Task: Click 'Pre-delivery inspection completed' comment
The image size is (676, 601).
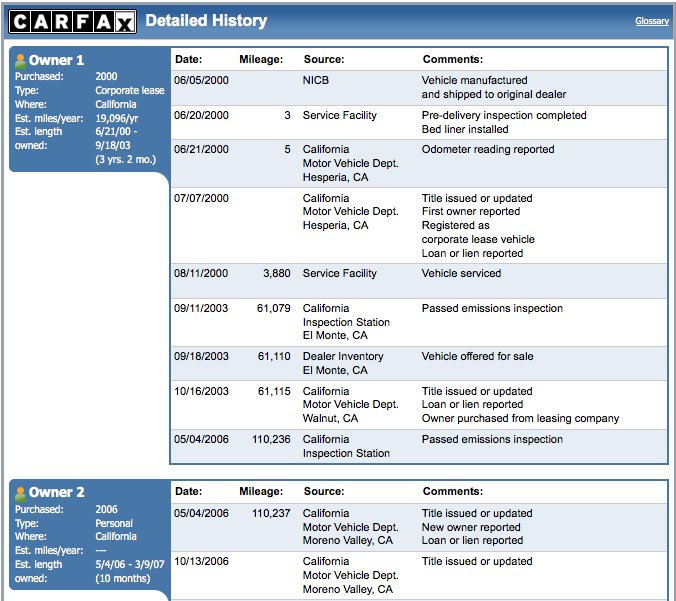Action: click(504, 115)
